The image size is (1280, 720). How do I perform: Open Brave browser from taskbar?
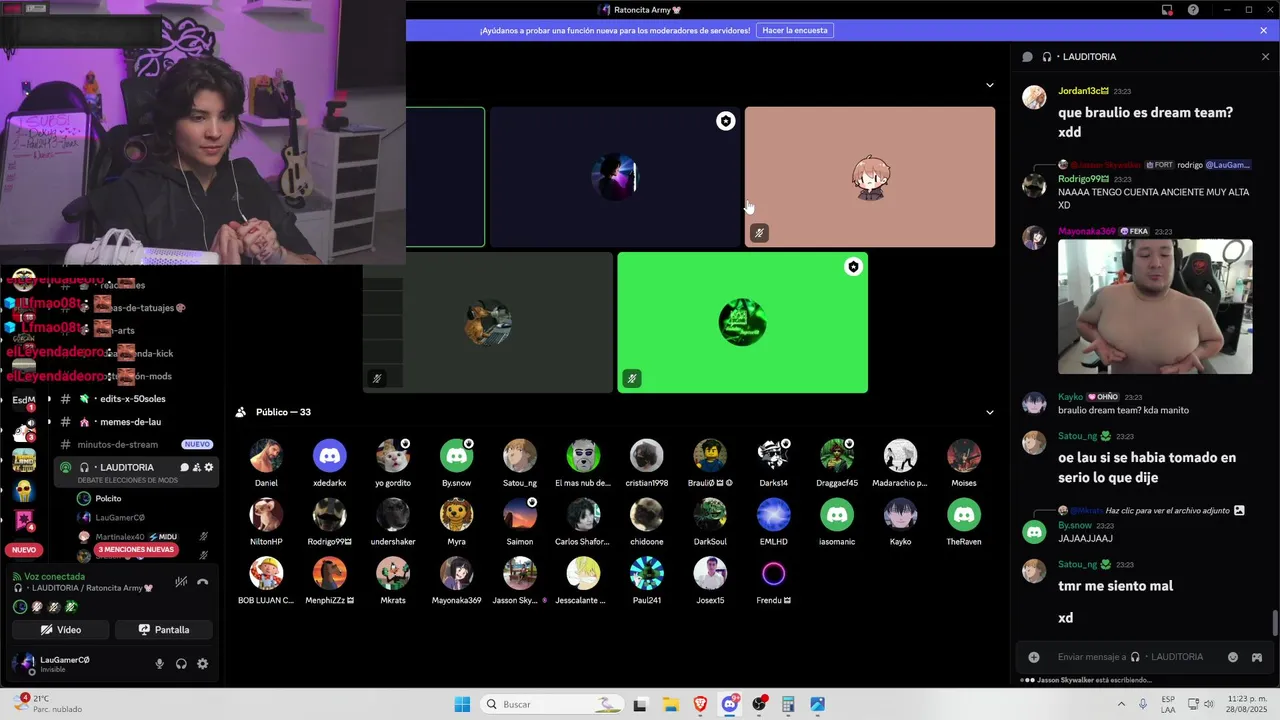700,704
